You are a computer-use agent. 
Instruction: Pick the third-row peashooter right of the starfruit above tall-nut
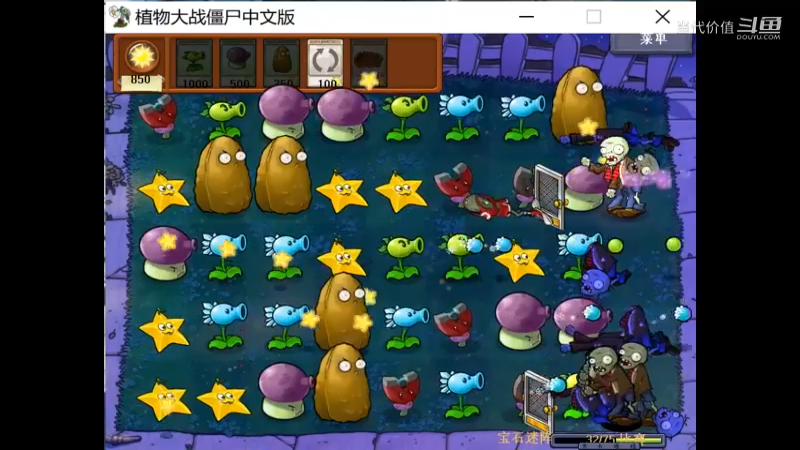point(402,257)
